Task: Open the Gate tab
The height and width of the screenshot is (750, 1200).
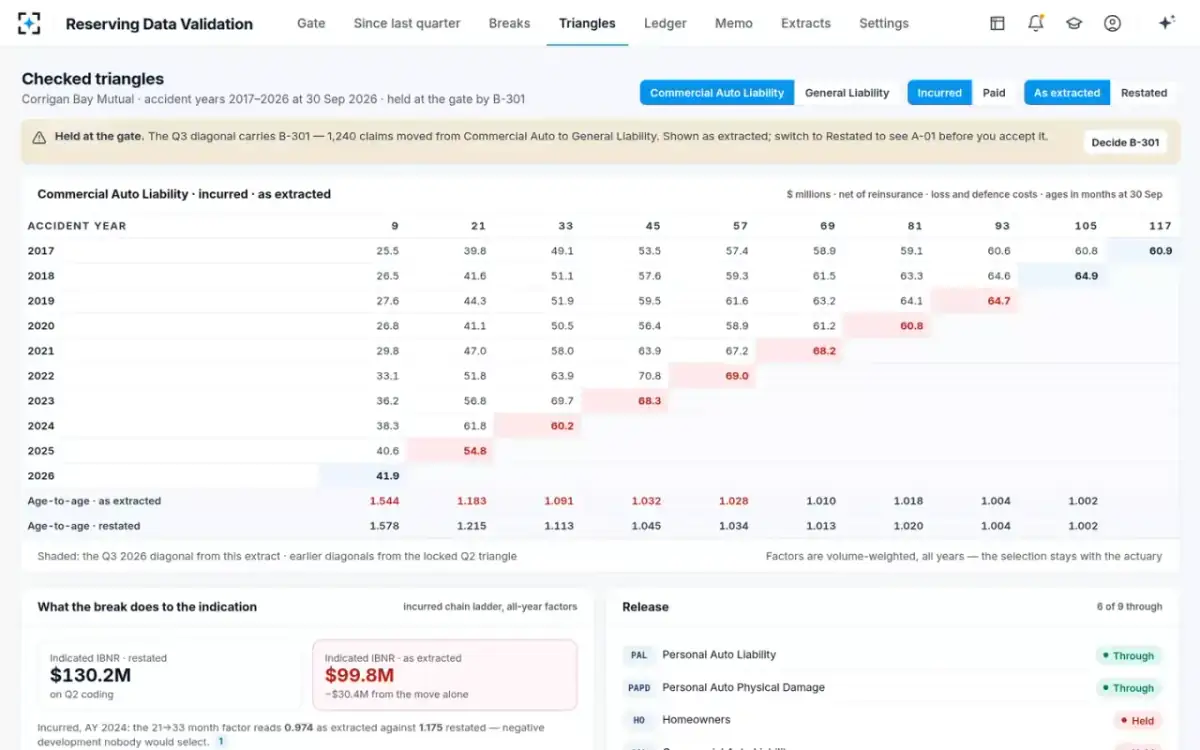Action: (x=311, y=23)
